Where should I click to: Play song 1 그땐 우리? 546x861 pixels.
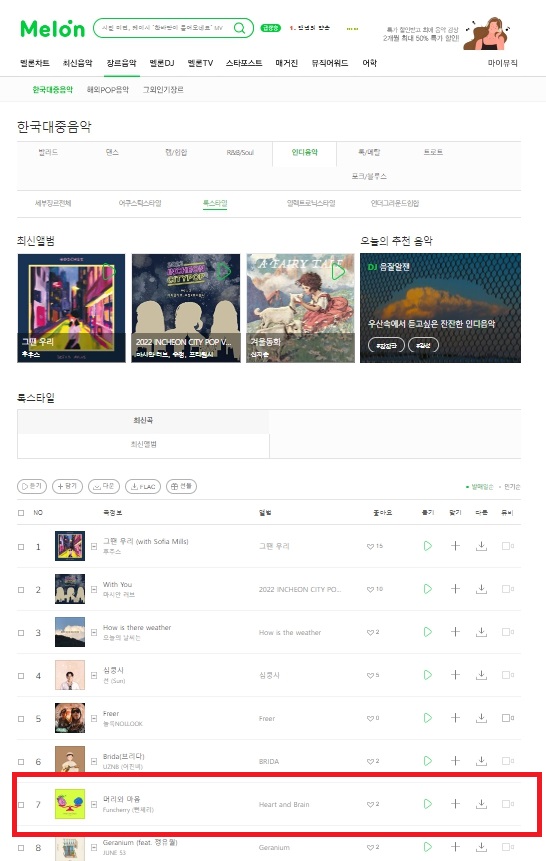coord(427,546)
